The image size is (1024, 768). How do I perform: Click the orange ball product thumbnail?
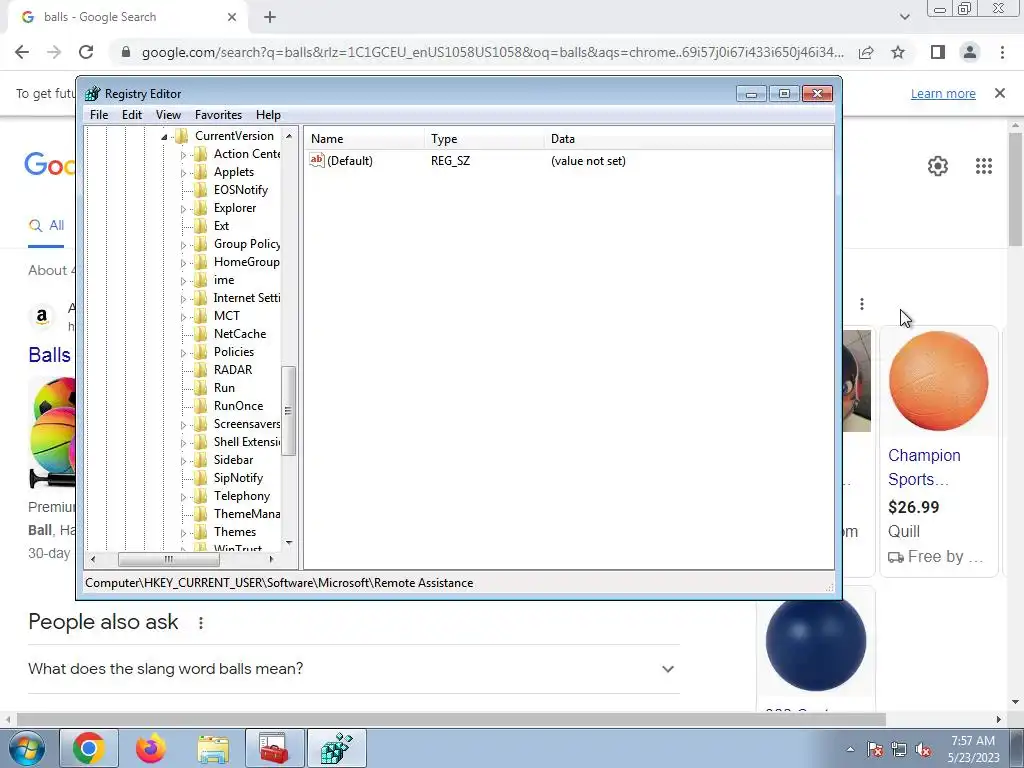point(938,381)
